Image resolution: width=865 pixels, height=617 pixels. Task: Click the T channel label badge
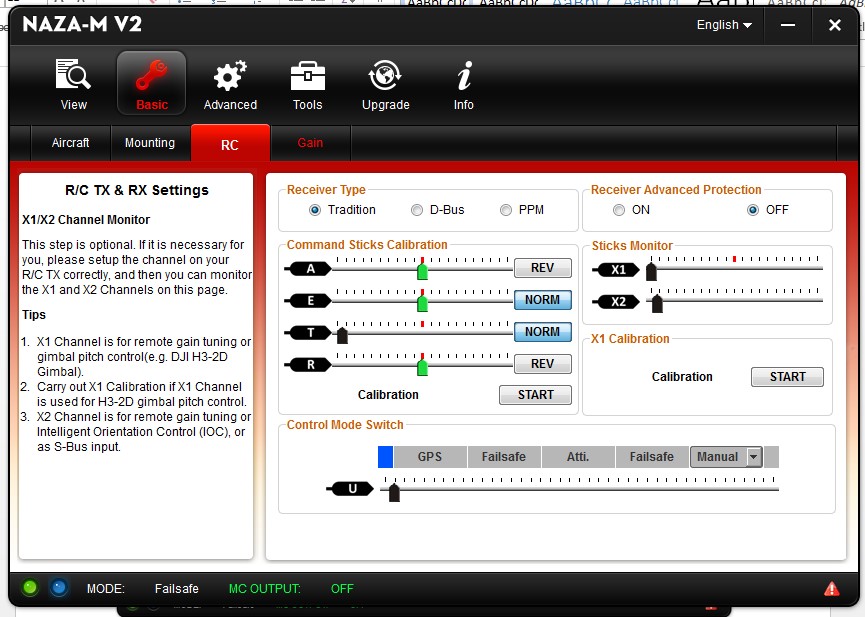[x=308, y=333]
